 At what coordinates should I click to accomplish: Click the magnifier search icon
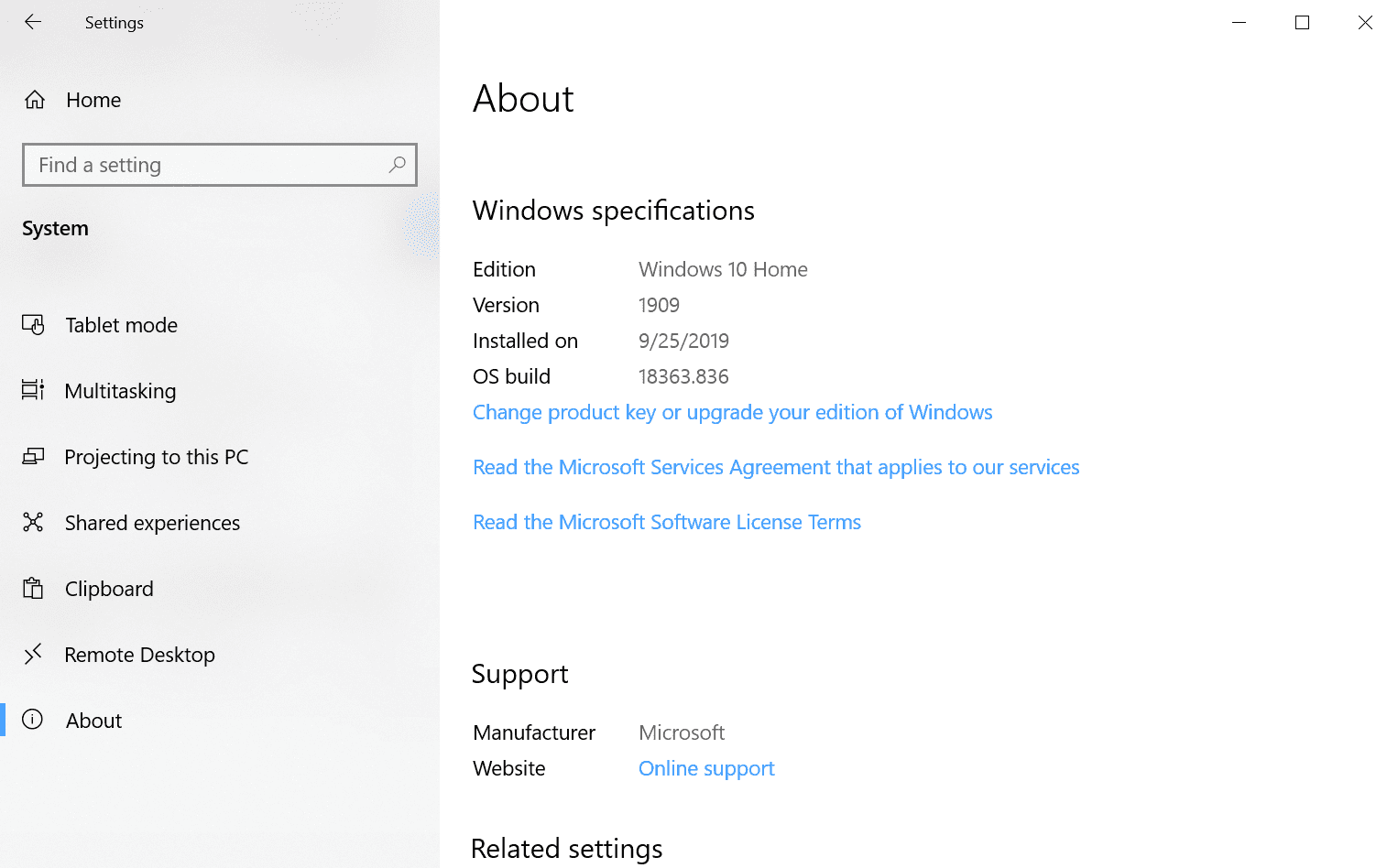pos(397,165)
